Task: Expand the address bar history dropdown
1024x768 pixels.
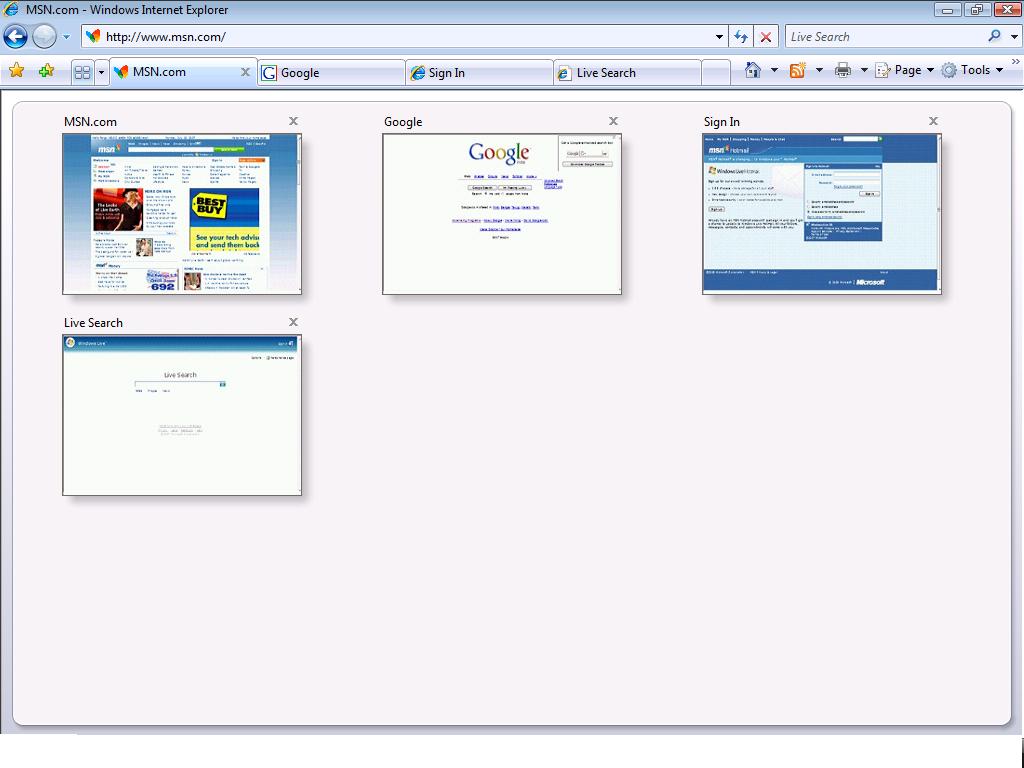Action: pos(719,37)
